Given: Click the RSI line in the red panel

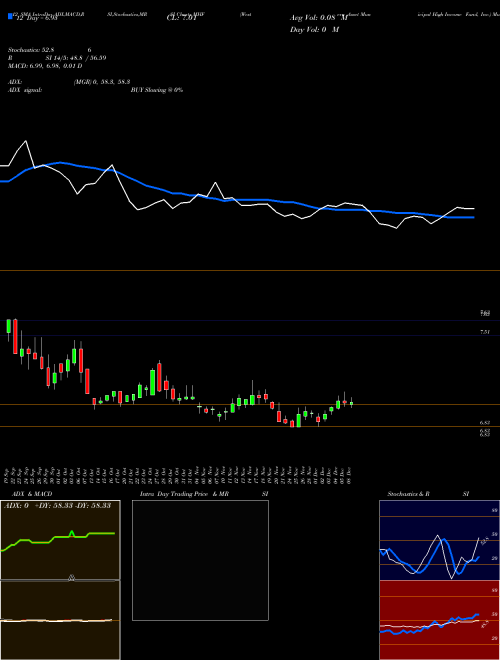Looking at the screenshot, I should 429,625.
